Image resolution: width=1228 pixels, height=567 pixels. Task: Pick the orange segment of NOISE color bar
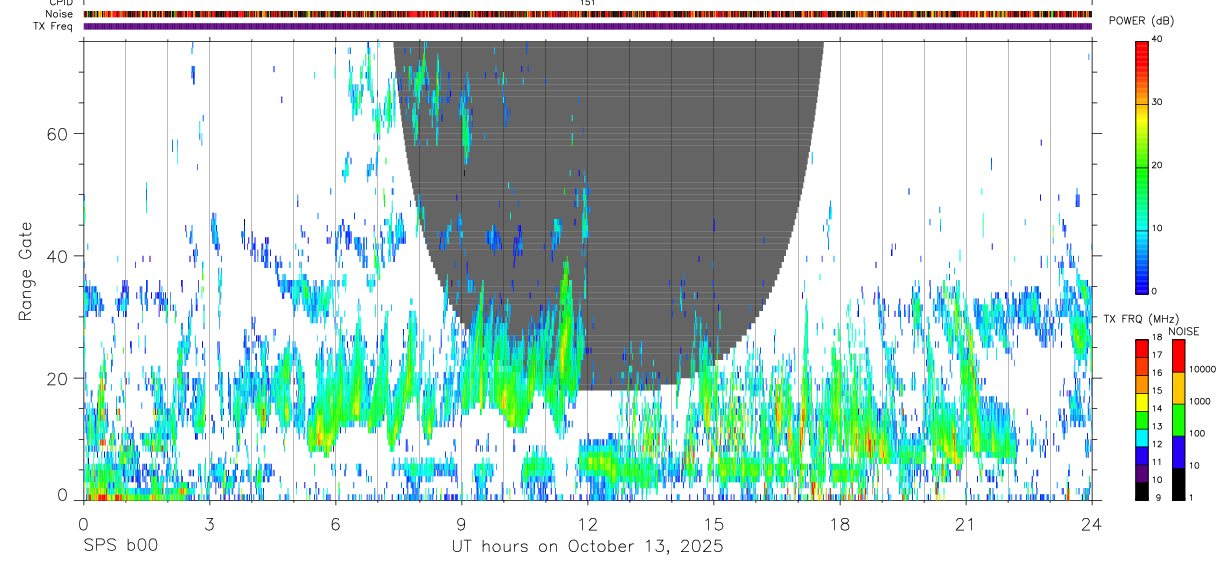(x=1178, y=388)
